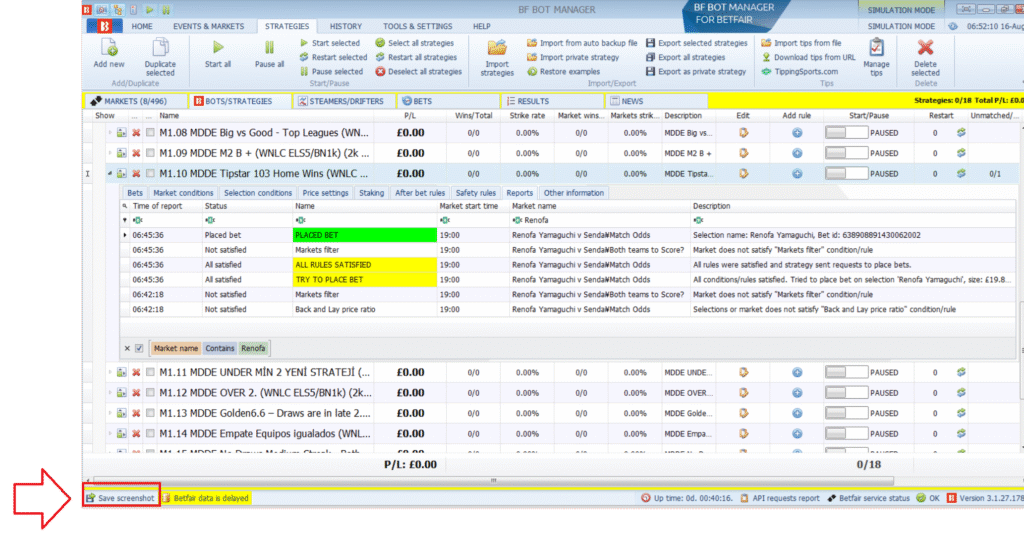Expand the M1.13 MDDE Golden6.6 row
Viewport: 1024px width, 535px height.
tap(110, 413)
